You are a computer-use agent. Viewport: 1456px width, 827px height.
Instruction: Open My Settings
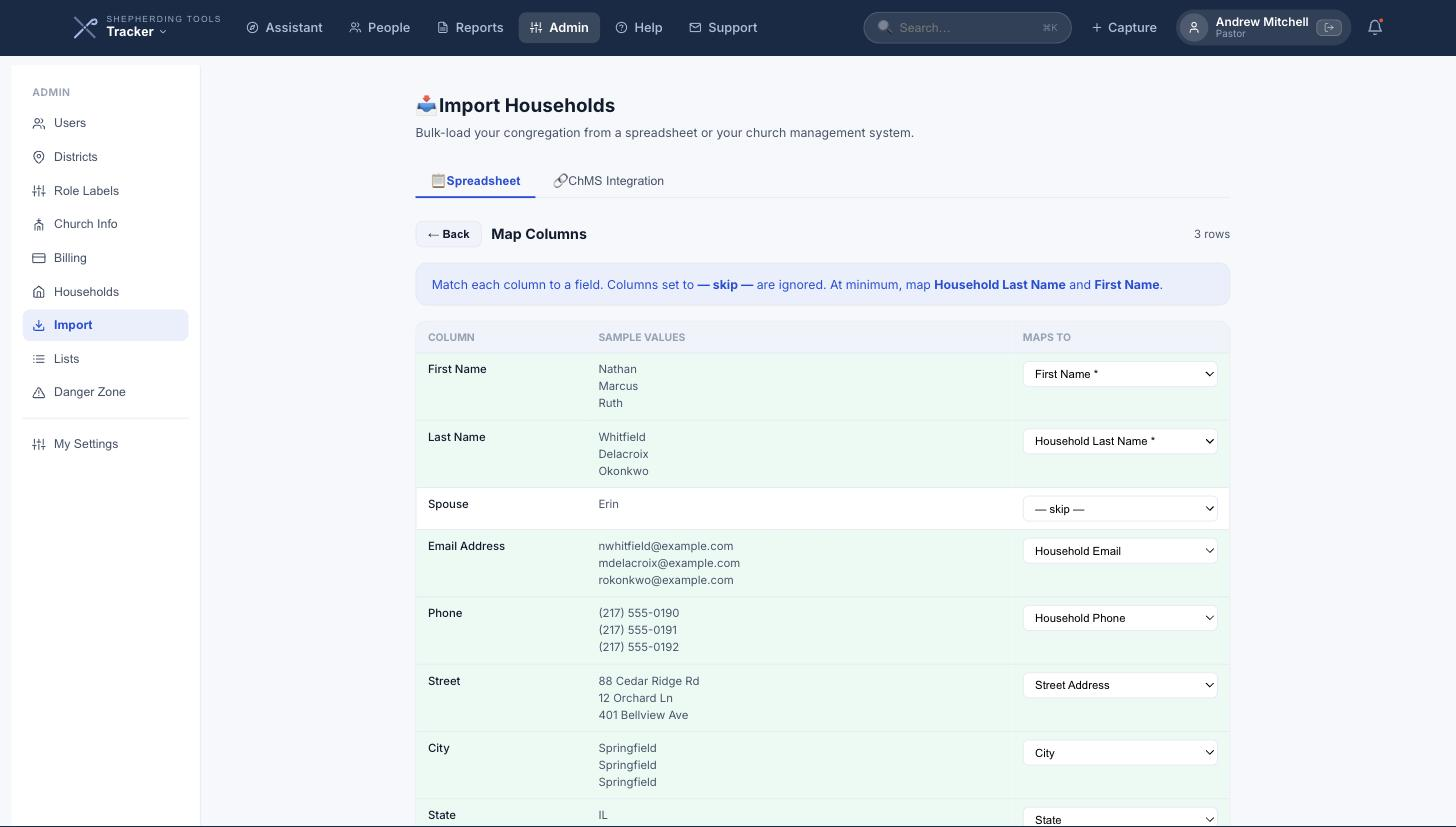105,444
